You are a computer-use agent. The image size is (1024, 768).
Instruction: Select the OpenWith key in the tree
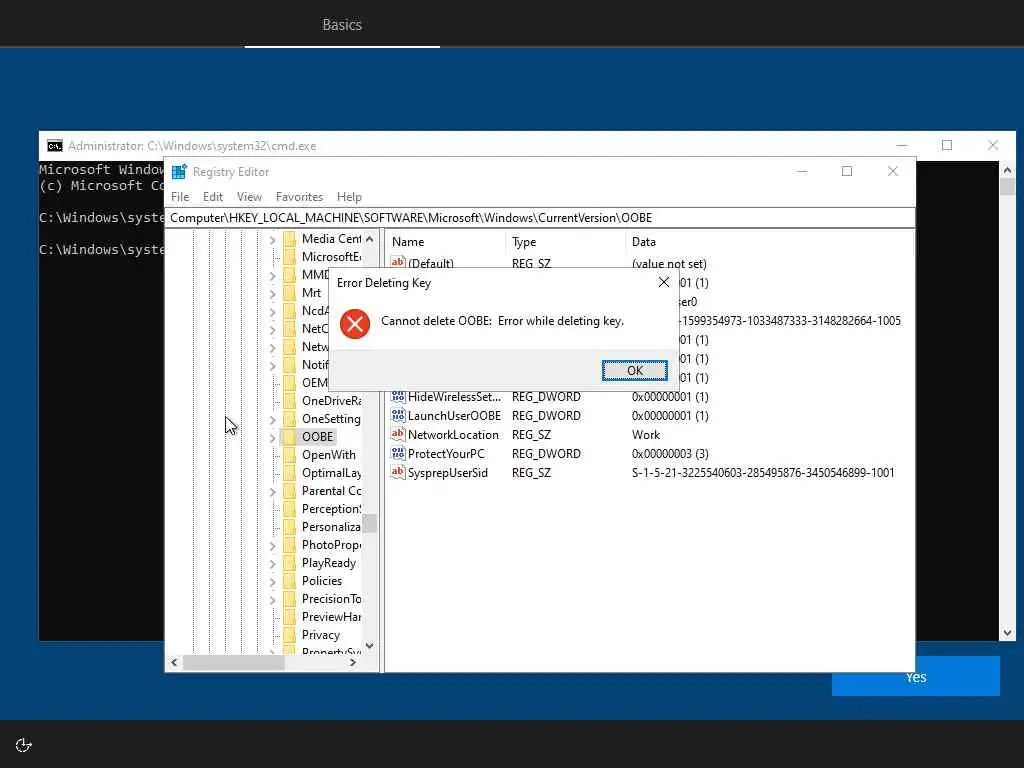pos(328,455)
